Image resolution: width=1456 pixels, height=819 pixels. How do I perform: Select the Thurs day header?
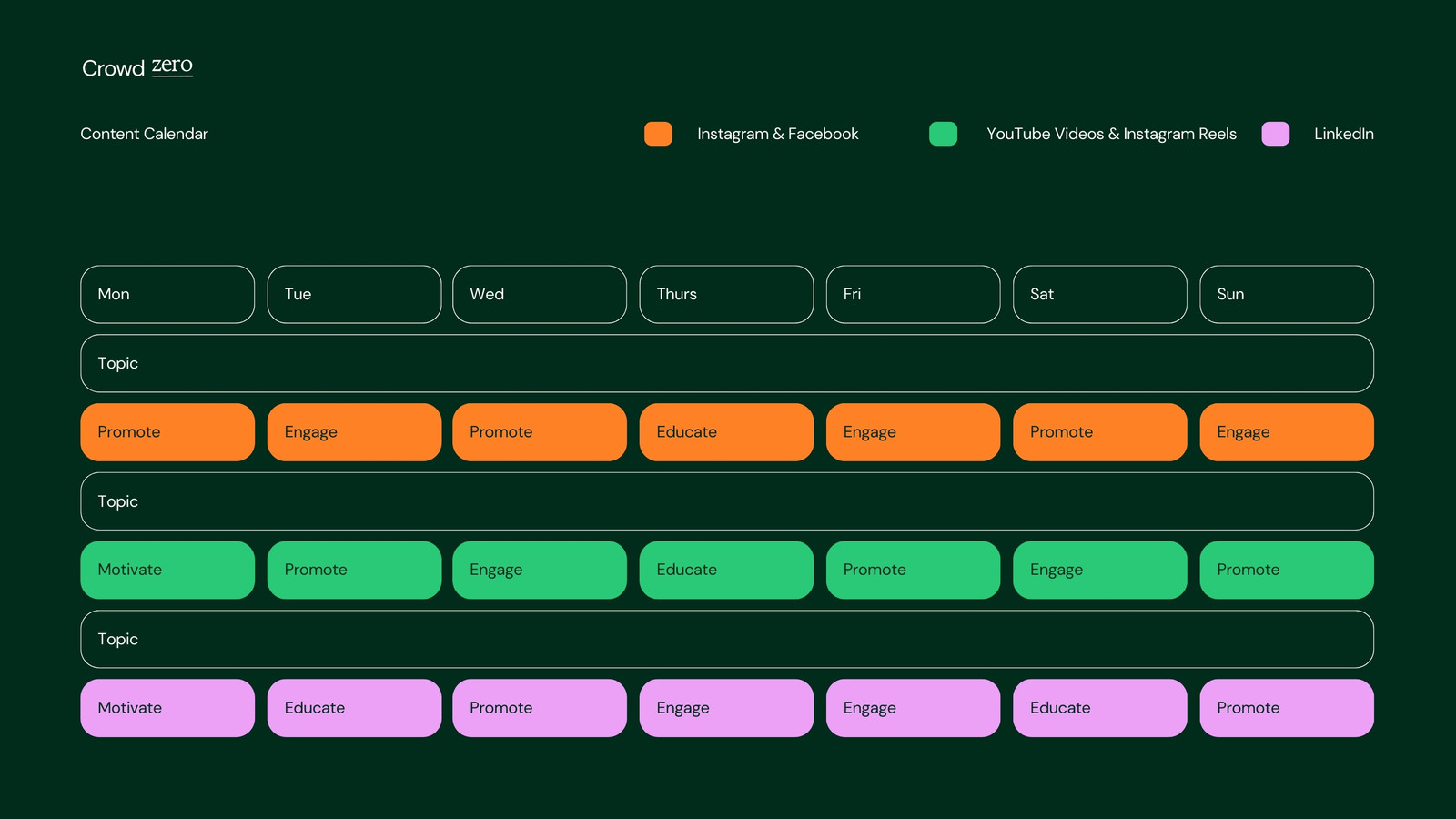726,294
